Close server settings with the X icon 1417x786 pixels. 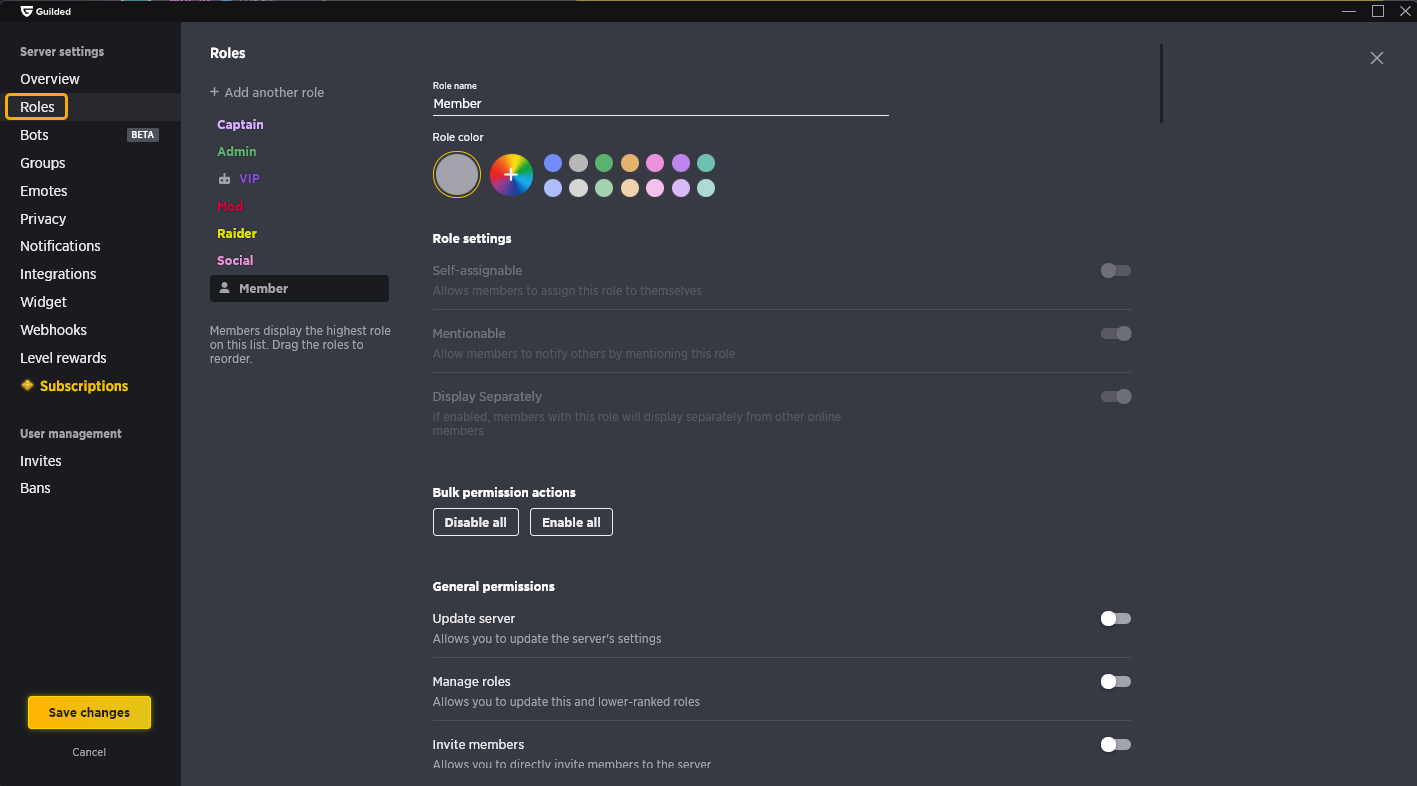click(1377, 58)
